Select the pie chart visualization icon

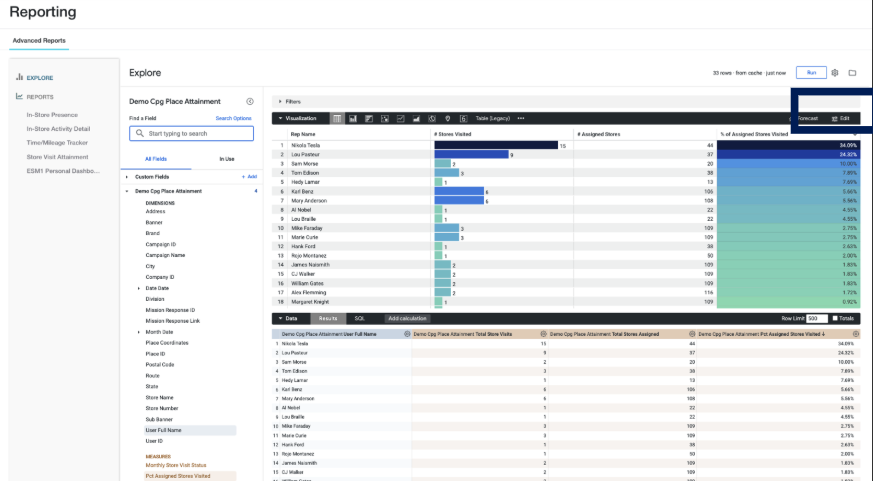[432, 119]
